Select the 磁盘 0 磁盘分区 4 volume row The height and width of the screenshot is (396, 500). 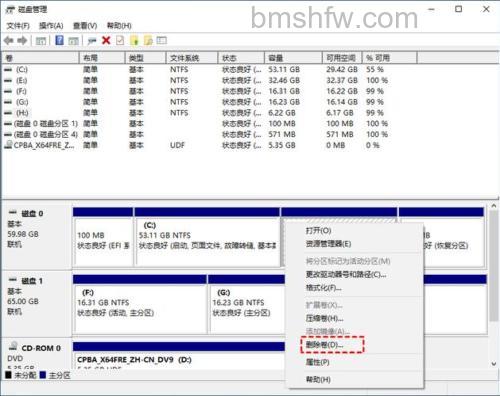point(197,134)
